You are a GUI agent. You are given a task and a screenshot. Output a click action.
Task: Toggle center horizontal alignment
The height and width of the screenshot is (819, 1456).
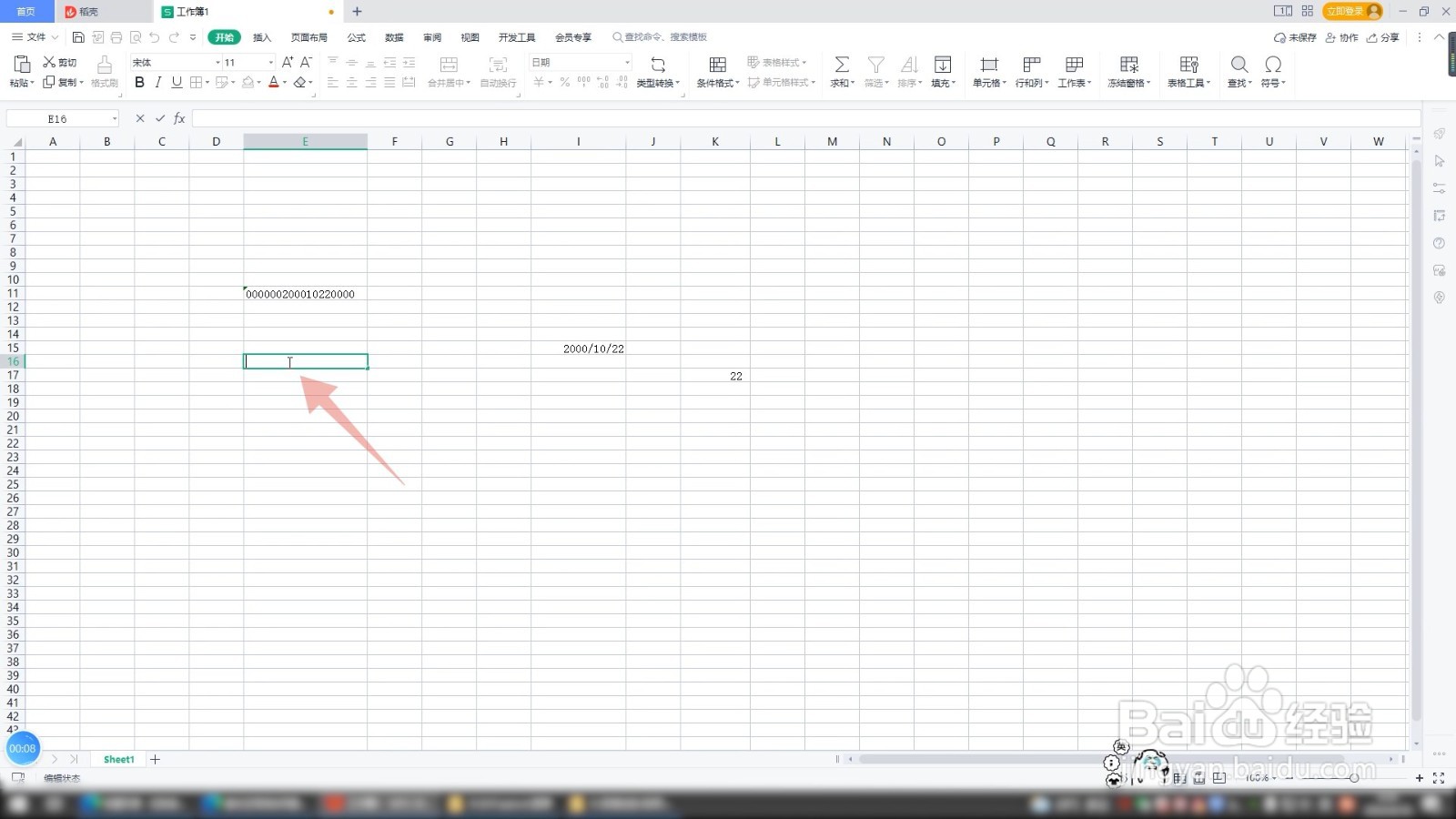coord(351,82)
